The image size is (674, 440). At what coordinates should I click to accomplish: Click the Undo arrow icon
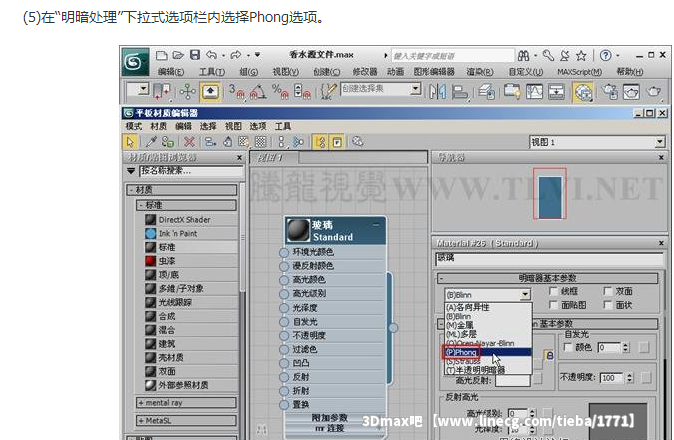tap(211, 55)
